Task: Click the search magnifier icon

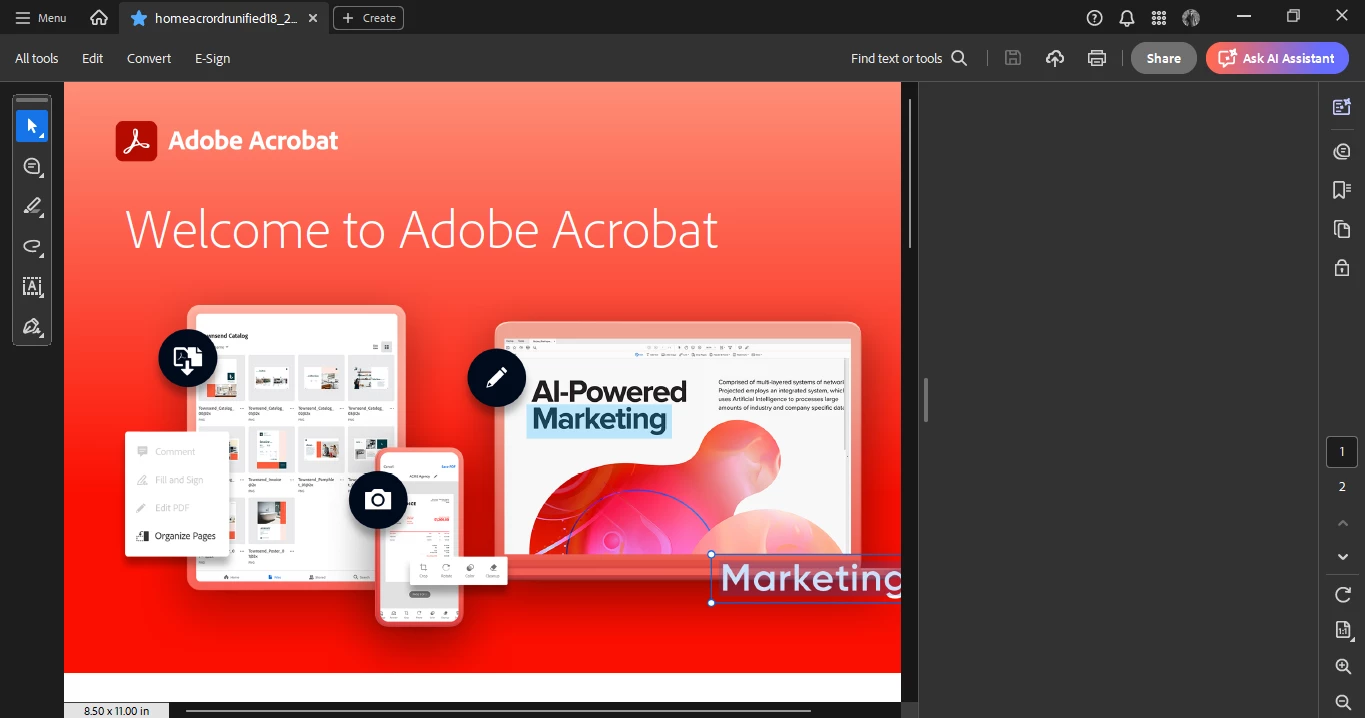Action: [959, 58]
